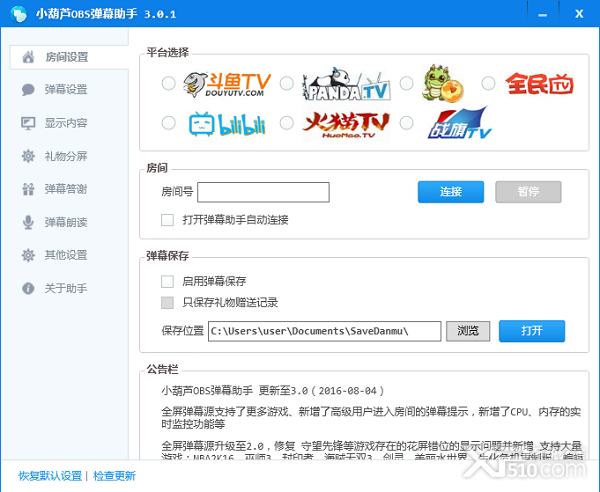Image resolution: width=600 pixels, height=492 pixels.
Task: Click the green dragon mascot logo
Action: [442, 83]
